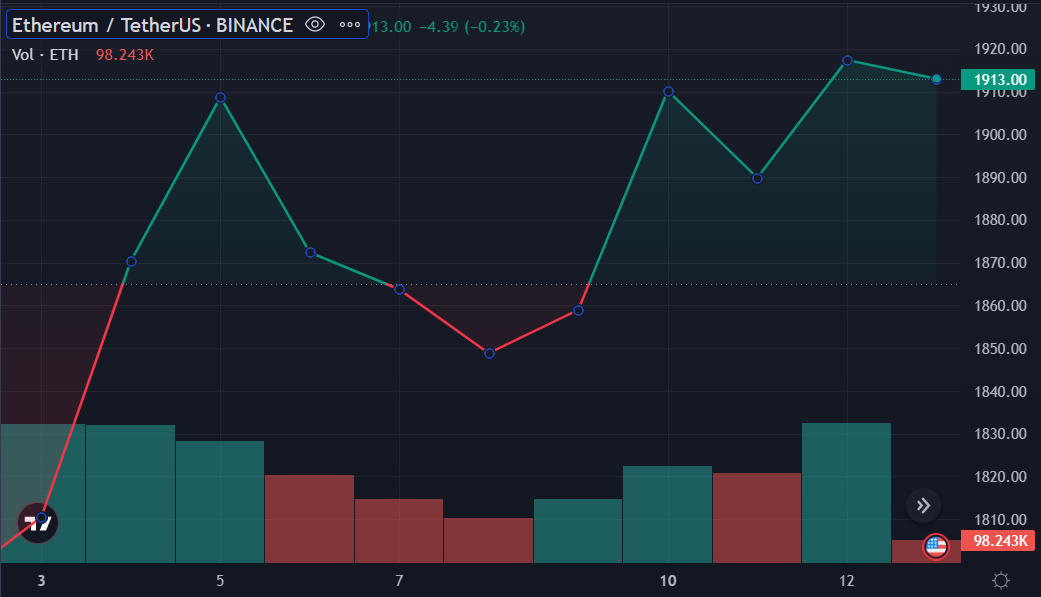Click the red 98.243K label on price axis
This screenshot has width=1041, height=597.
coord(999,541)
